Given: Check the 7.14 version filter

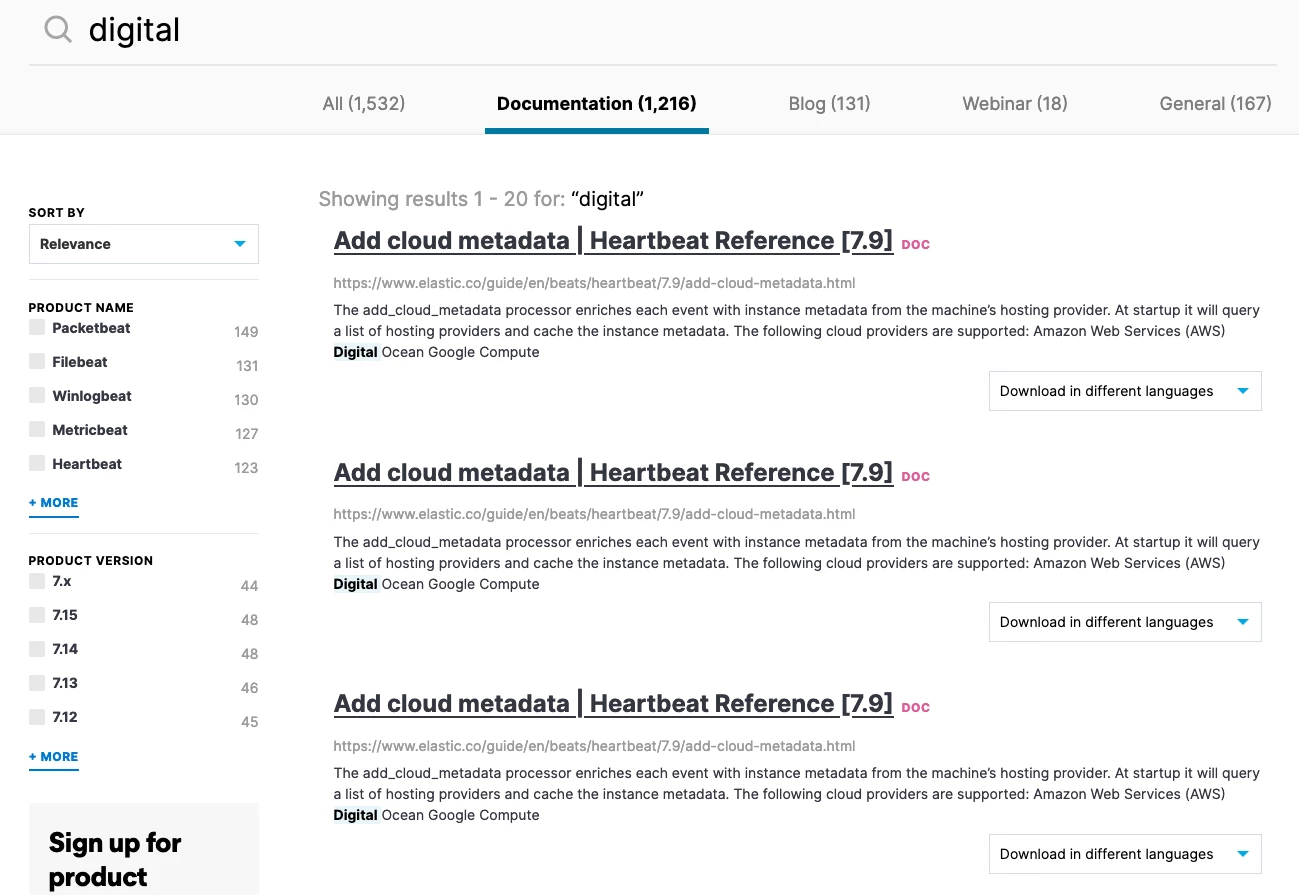Looking at the screenshot, I should click(37, 649).
